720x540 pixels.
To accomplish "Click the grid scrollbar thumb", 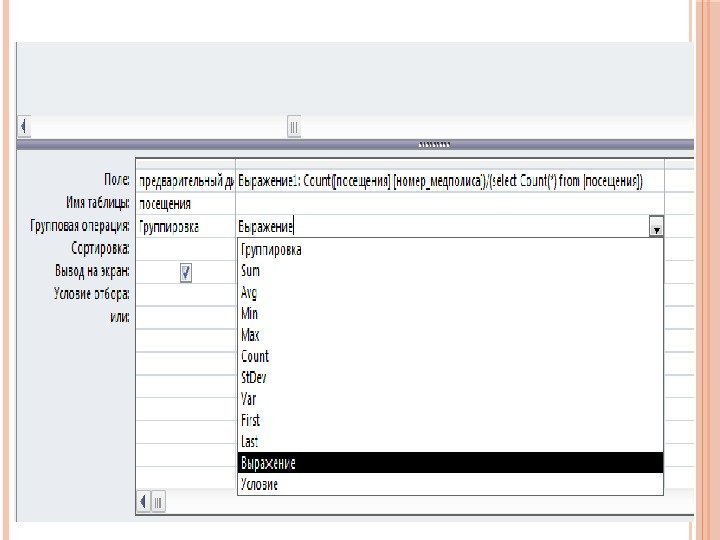I will [158, 502].
